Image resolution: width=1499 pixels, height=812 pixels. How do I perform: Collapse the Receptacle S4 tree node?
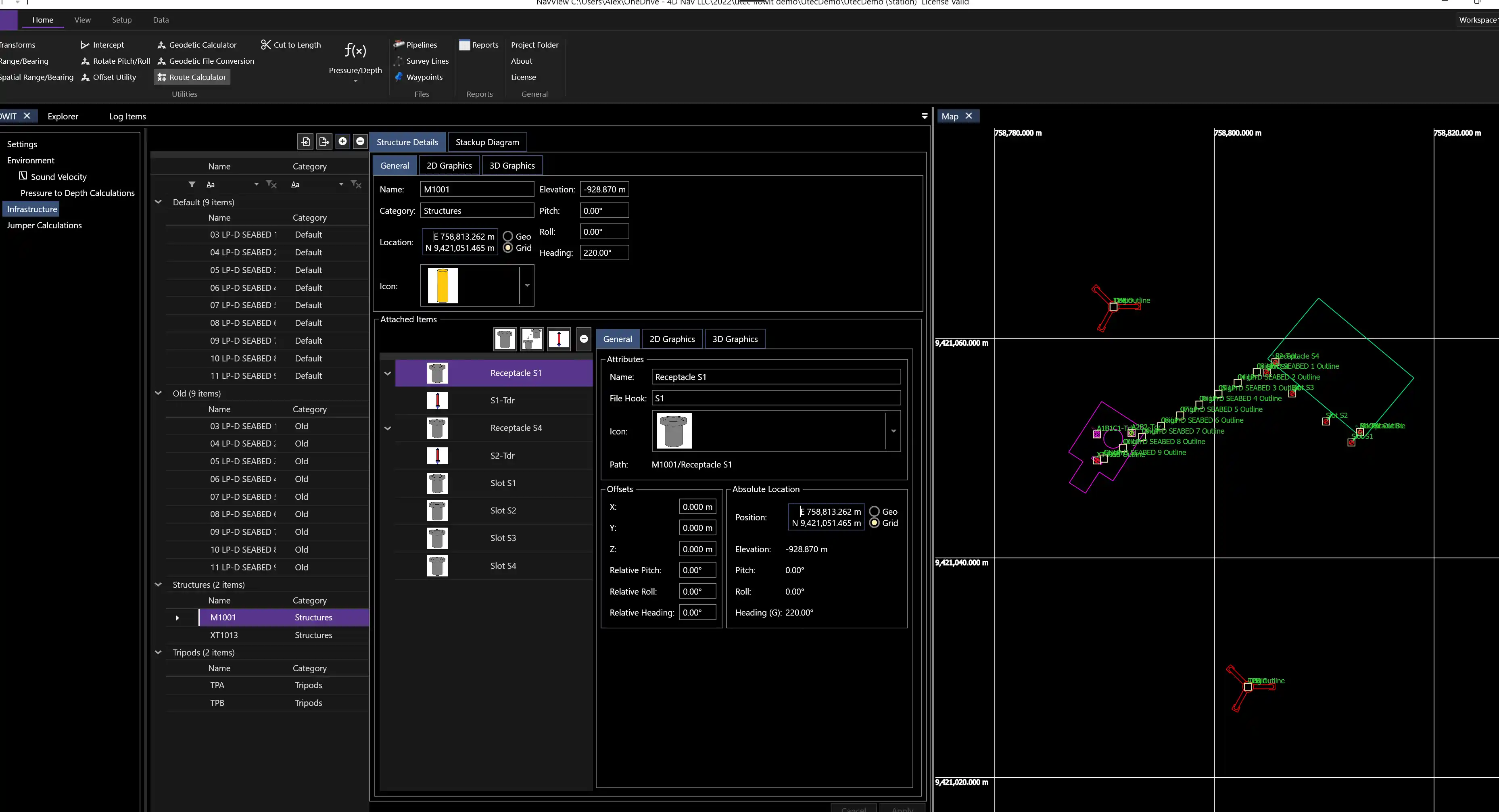pyautogui.click(x=388, y=428)
